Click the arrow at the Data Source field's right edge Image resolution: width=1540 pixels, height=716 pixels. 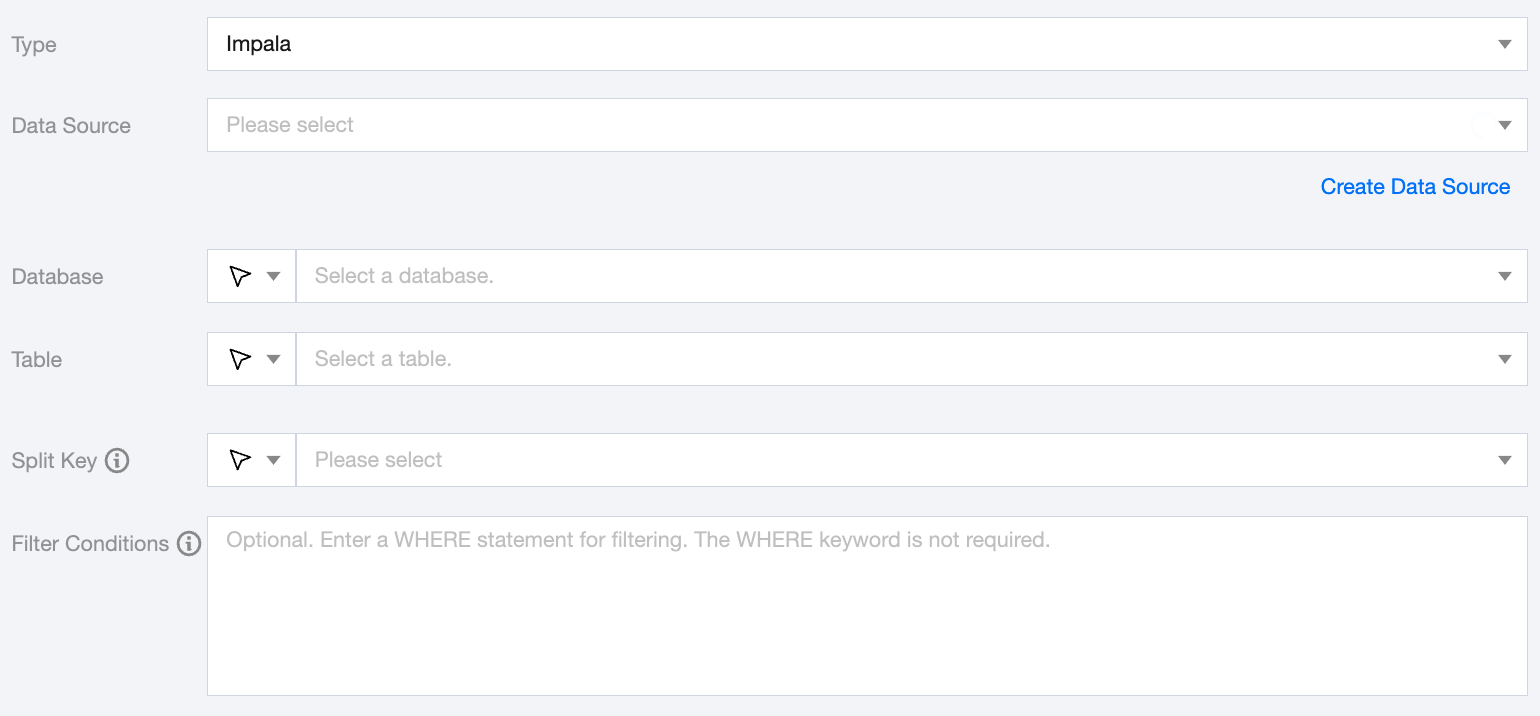[x=1505, y=125]
